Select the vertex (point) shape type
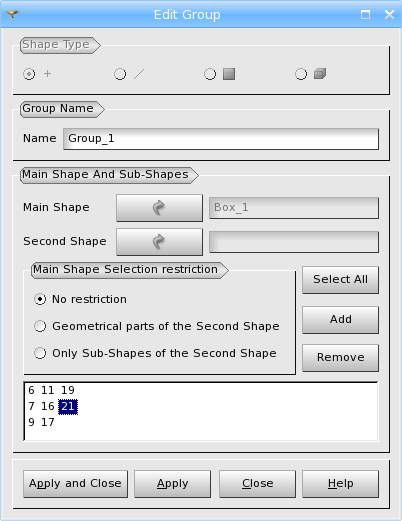 pos(29,74)
